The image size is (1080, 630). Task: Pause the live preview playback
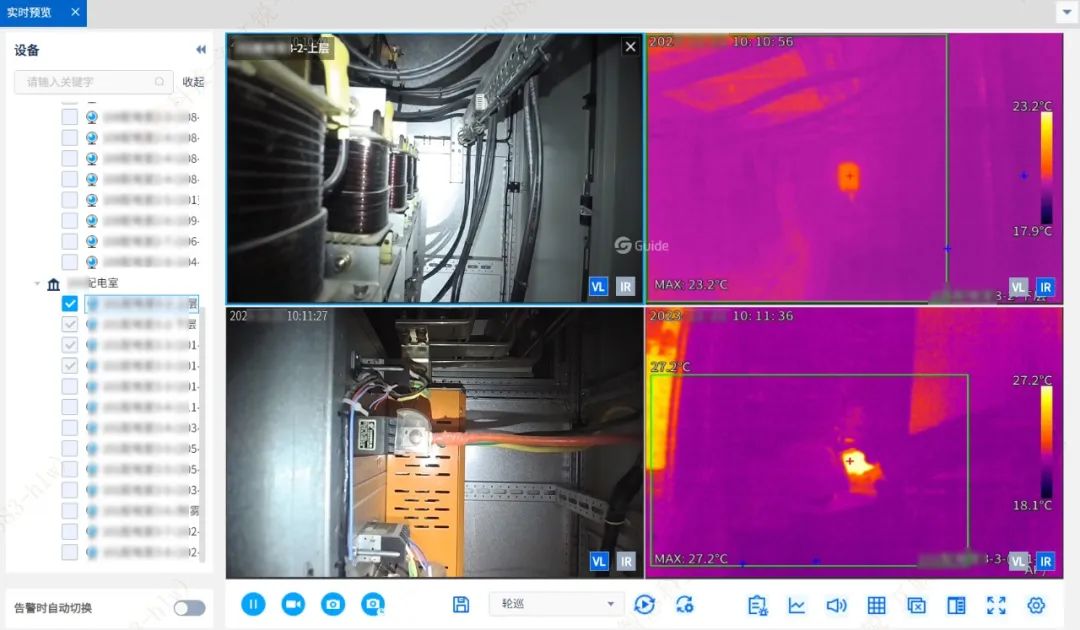coord(253,604)
